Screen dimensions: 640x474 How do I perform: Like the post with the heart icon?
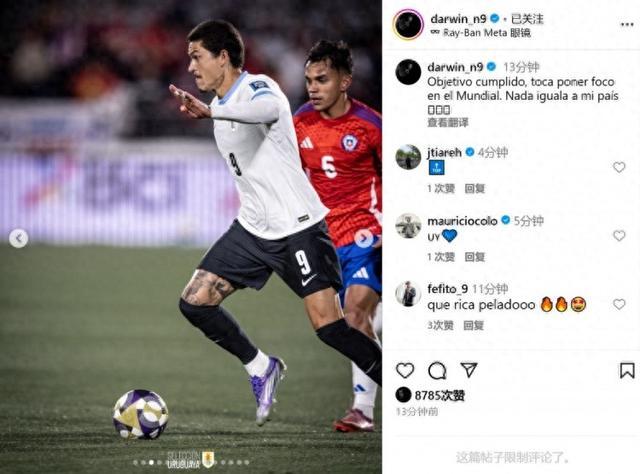tap(405, 370)
